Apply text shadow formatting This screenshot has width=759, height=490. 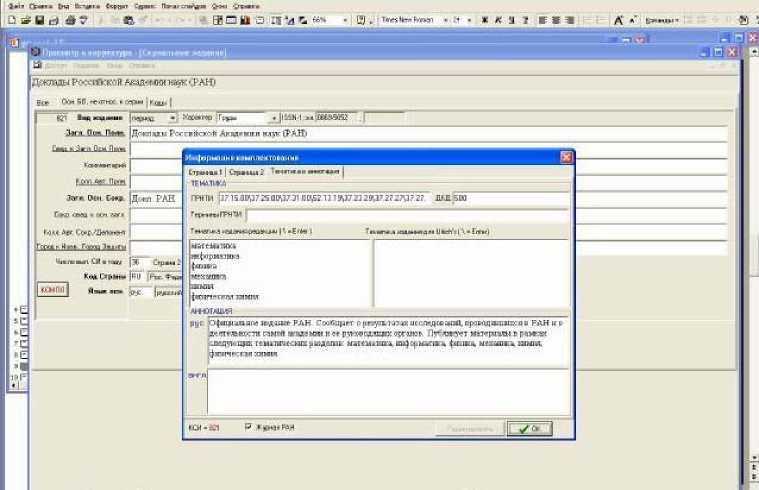[525, 20]
